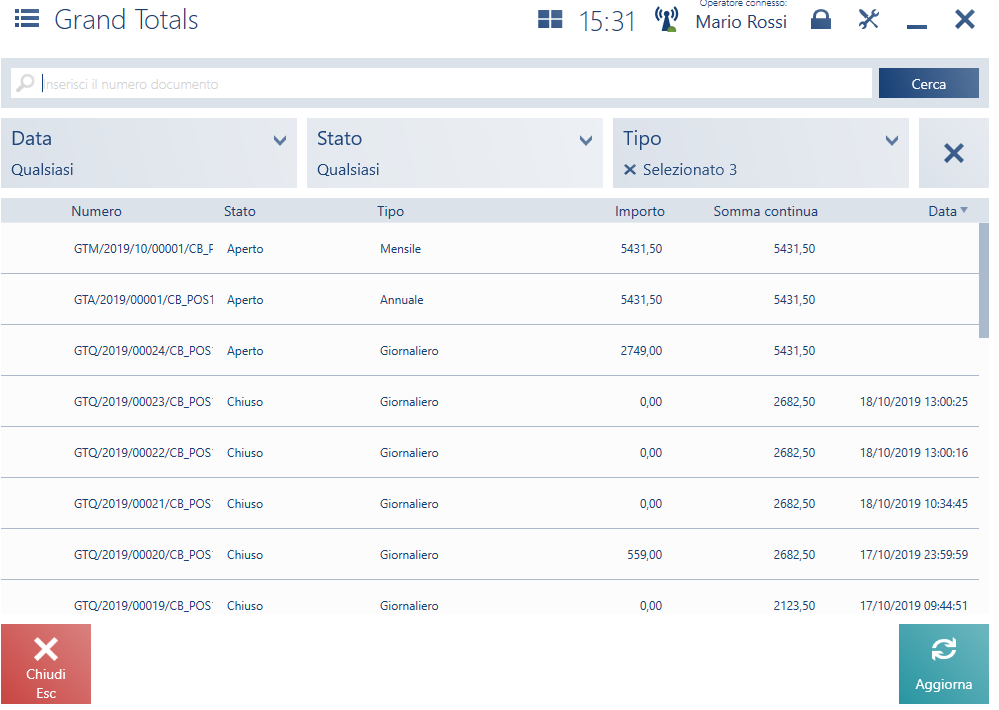This screenshot has width=999, height=710.
Task: Remove the Tipo selection using small X
Action: (x=630, y=170)
